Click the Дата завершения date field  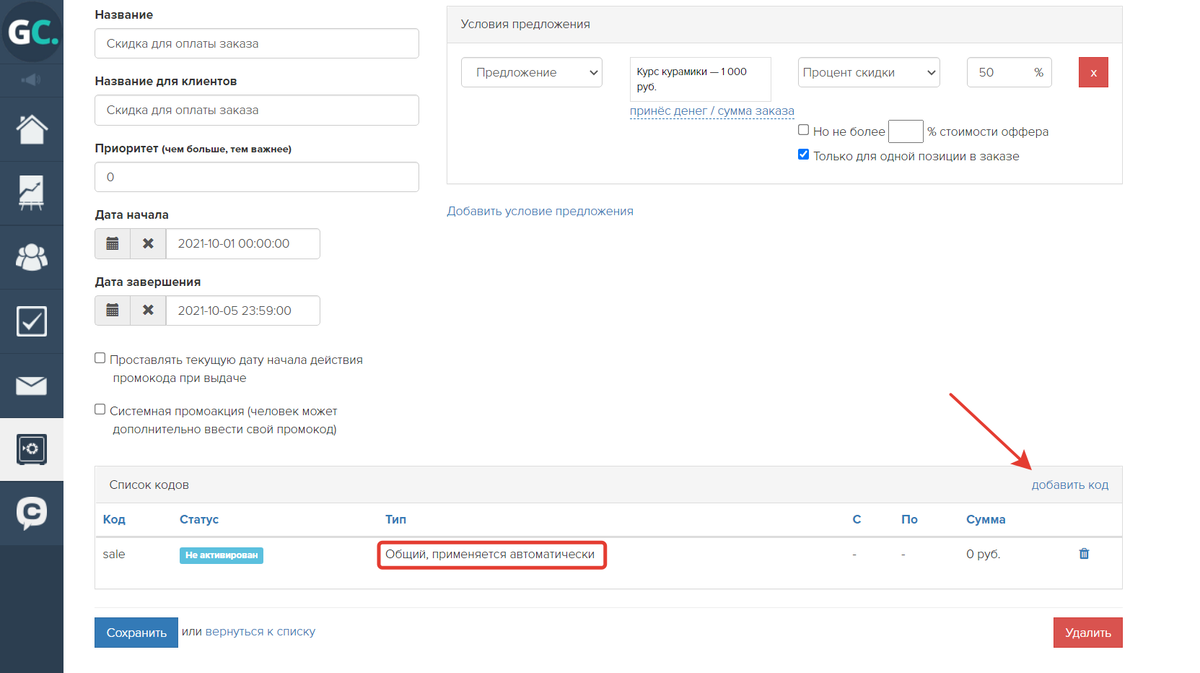pos(243,310)
